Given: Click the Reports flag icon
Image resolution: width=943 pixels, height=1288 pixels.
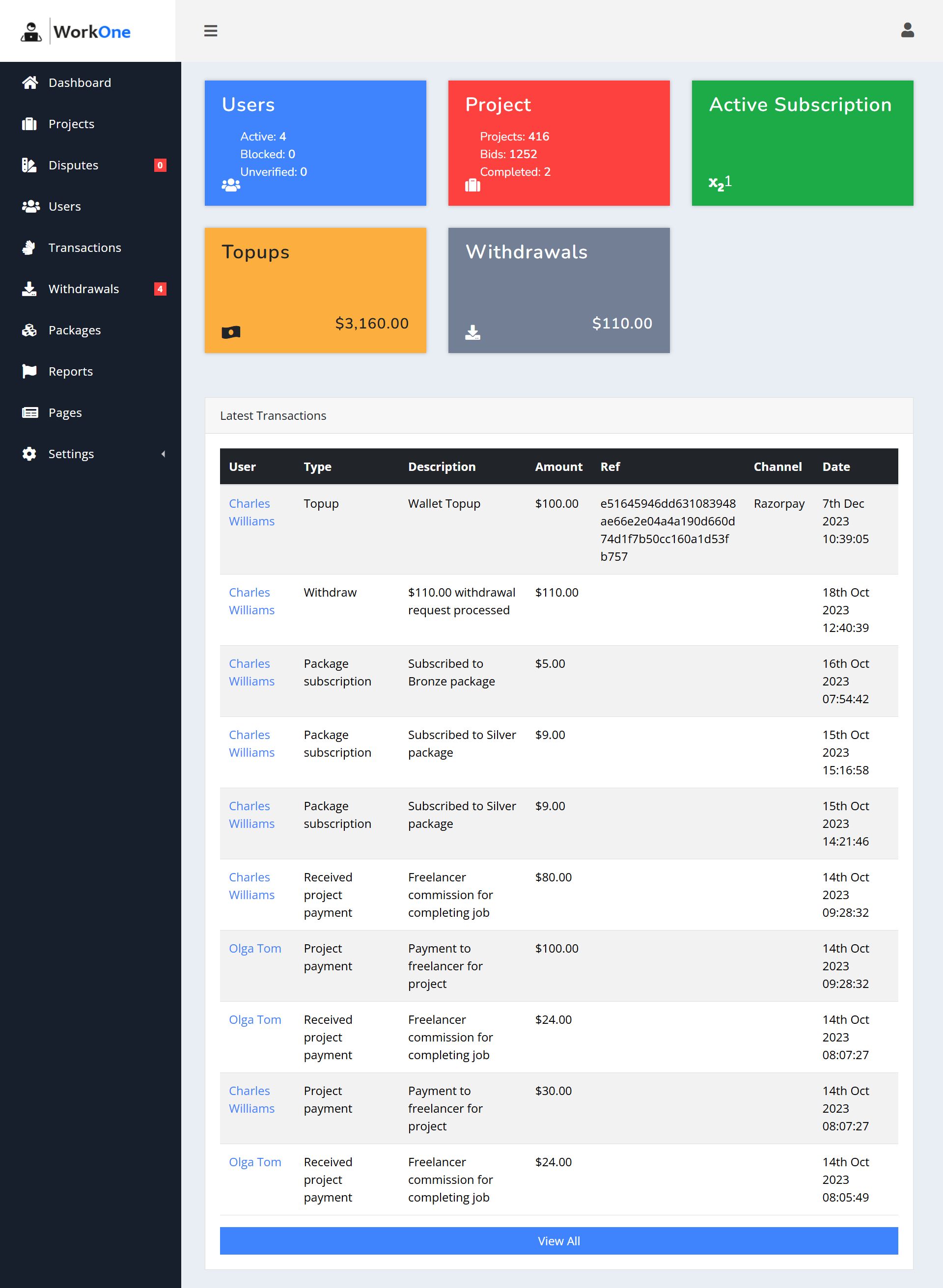Looking at the screenshot, I should click(x=29, y=371).
